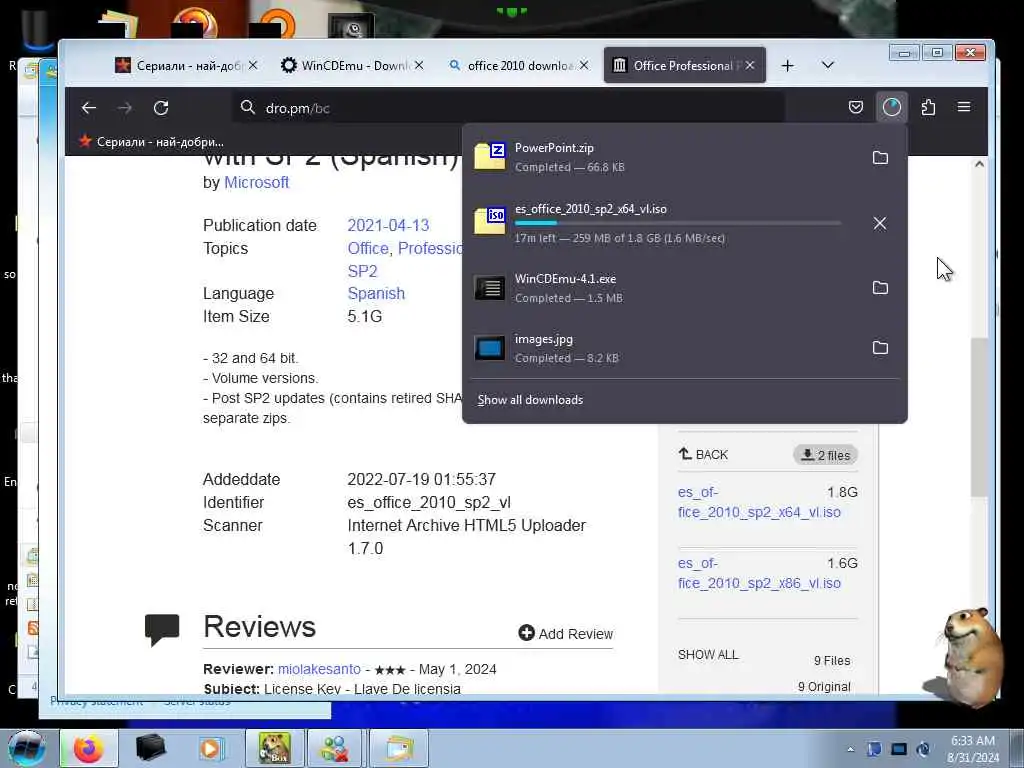
Task: Show PowerPoint.zip in its folder
Action: [x=880, y=157]
